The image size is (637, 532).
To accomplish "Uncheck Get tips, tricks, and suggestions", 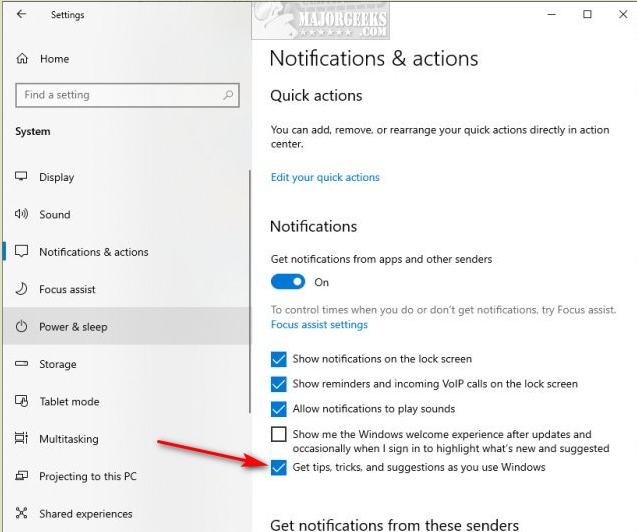I will click(x=279, y=467).
